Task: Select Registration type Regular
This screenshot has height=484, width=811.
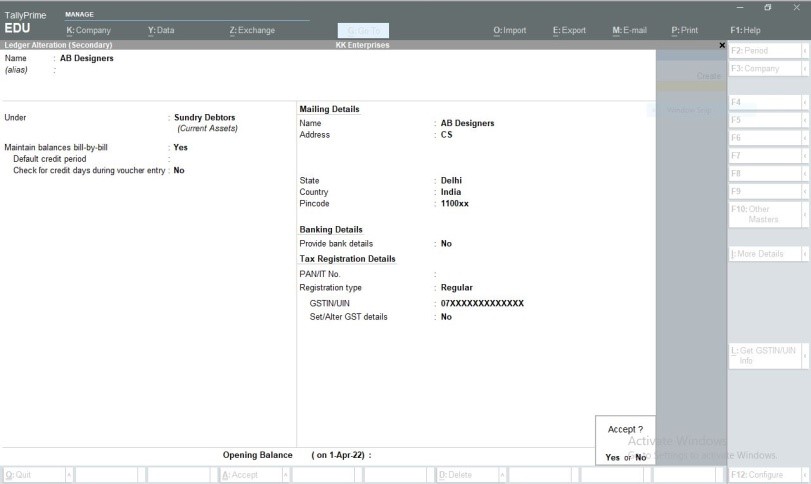Action: tap(456, 288)
